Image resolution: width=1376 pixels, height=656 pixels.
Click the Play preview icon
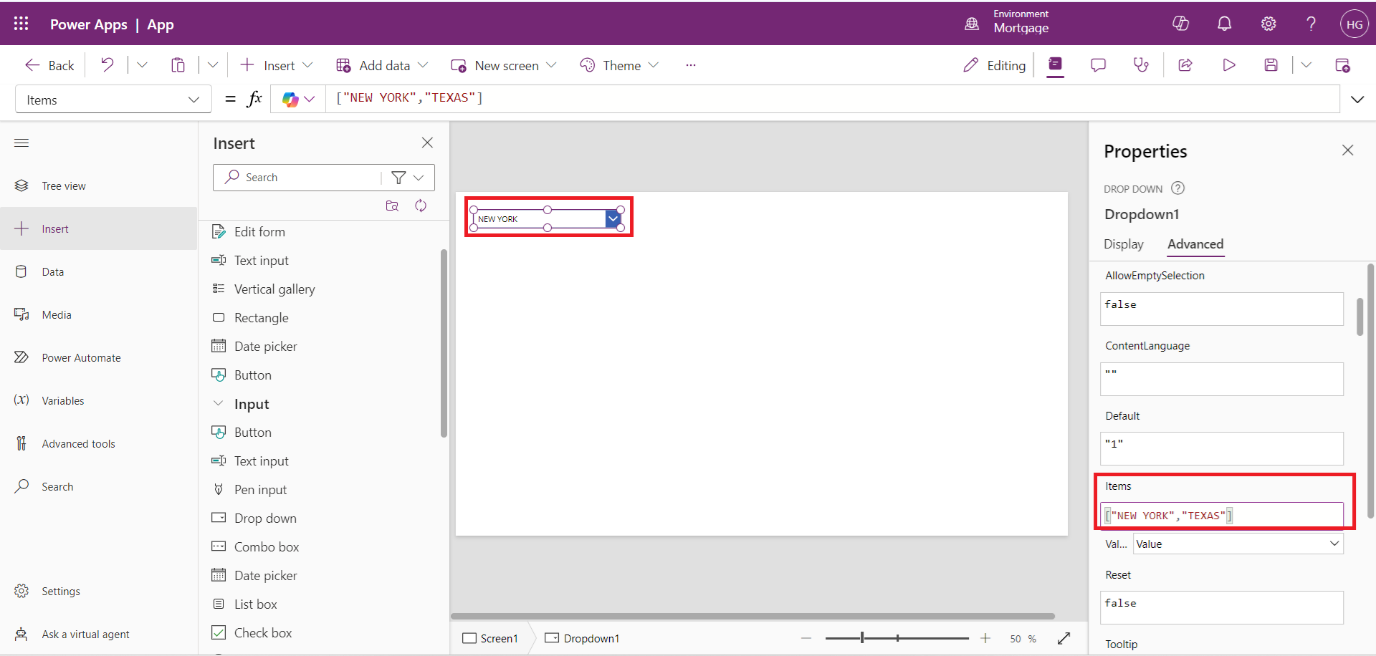(x=1229, y=65)
